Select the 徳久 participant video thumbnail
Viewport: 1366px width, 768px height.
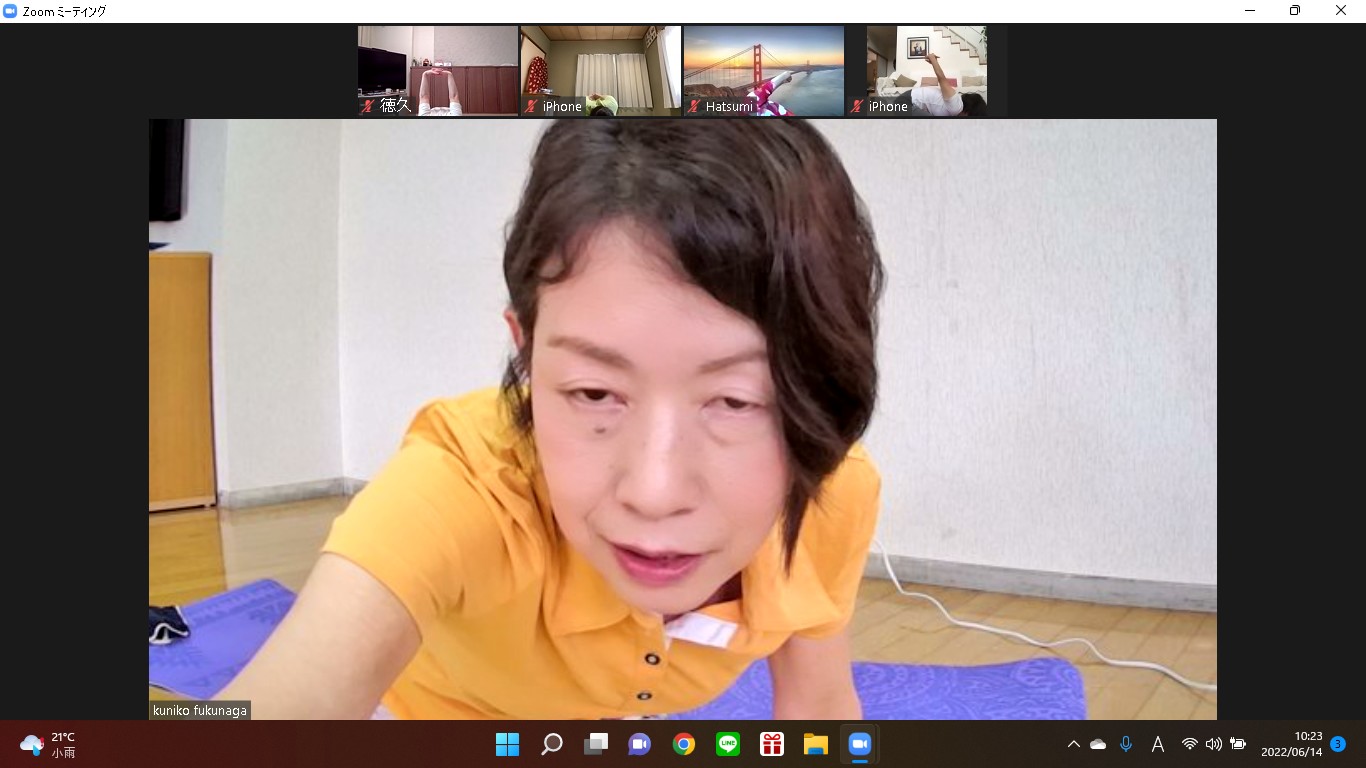point(438,71)
